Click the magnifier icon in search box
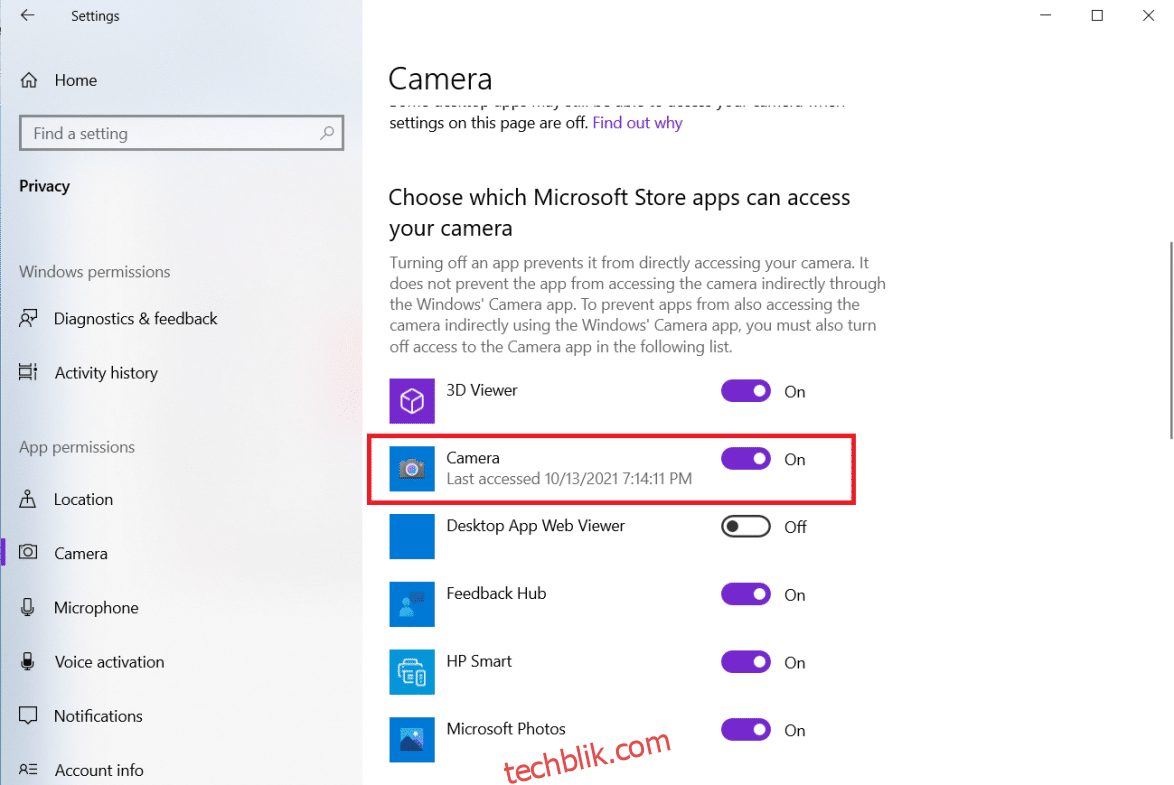This screenshot has width=1174, height=785. pos(326,133)
